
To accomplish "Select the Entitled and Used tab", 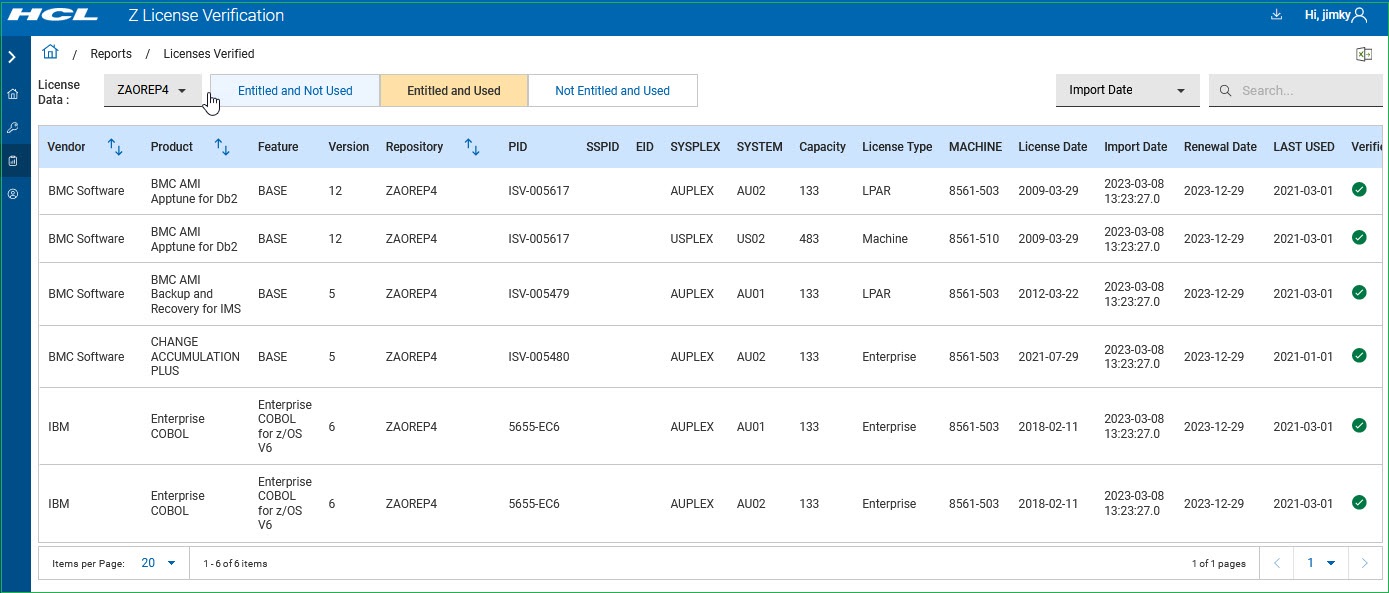I will pyautogui.click(x=453, y=91).
